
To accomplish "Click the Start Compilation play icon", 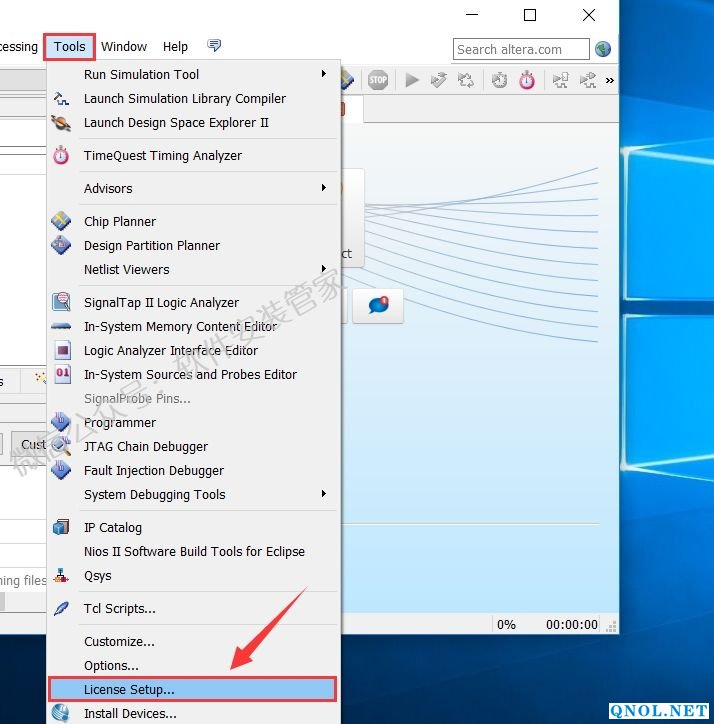I will pos(412,81).
